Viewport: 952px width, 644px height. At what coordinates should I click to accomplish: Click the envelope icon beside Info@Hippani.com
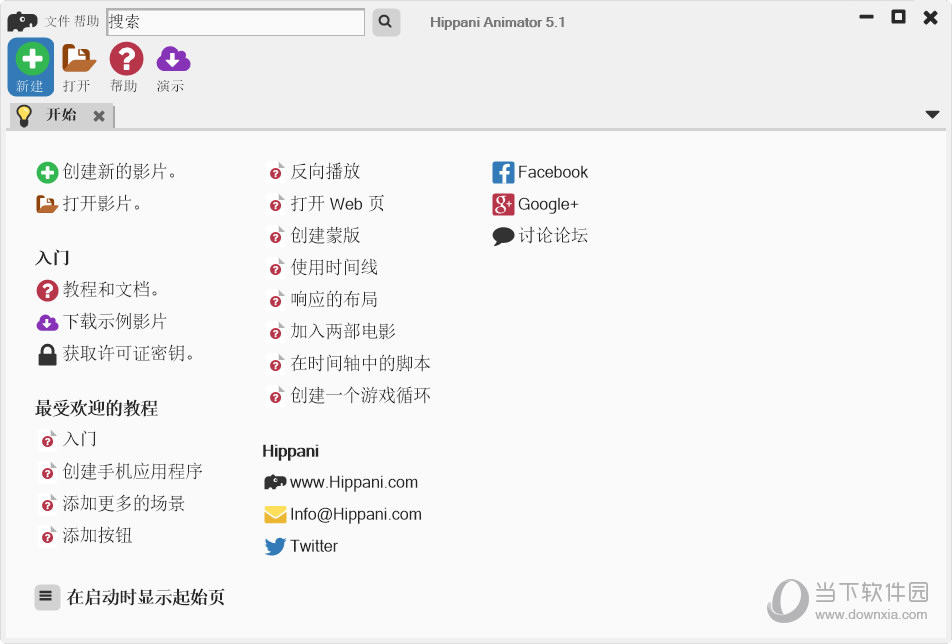click(x=275, y=515)
